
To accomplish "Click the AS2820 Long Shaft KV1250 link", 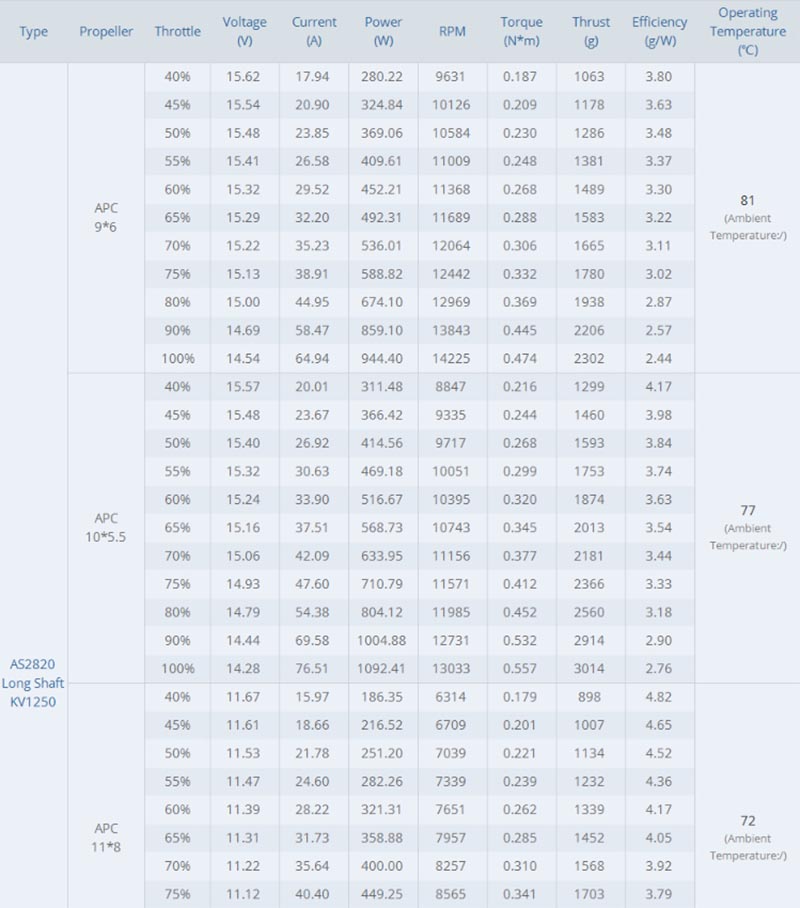I will tap(33, 683).
